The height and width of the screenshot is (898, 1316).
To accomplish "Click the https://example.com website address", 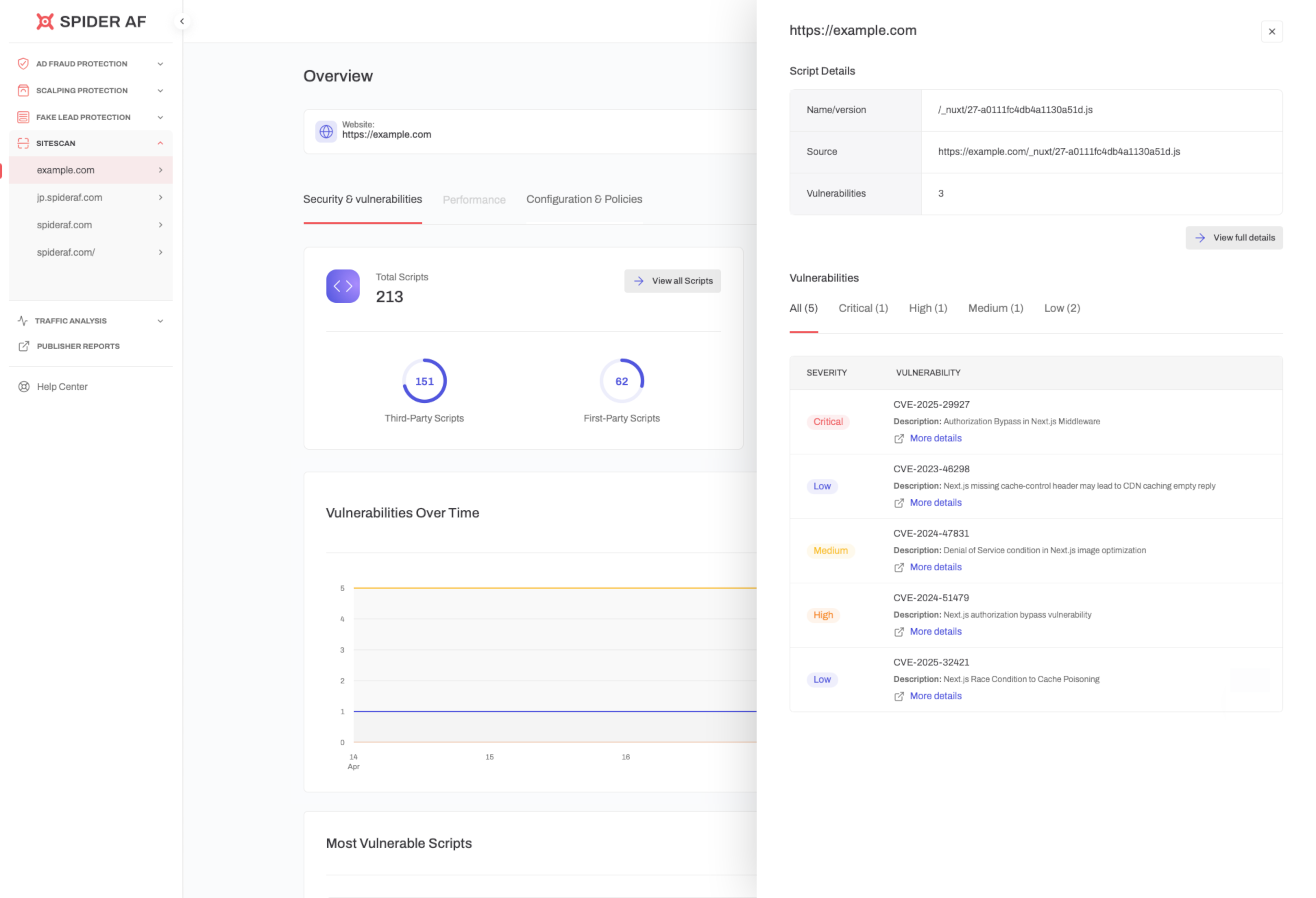I will pyautogui.click(x=386, y=135).
